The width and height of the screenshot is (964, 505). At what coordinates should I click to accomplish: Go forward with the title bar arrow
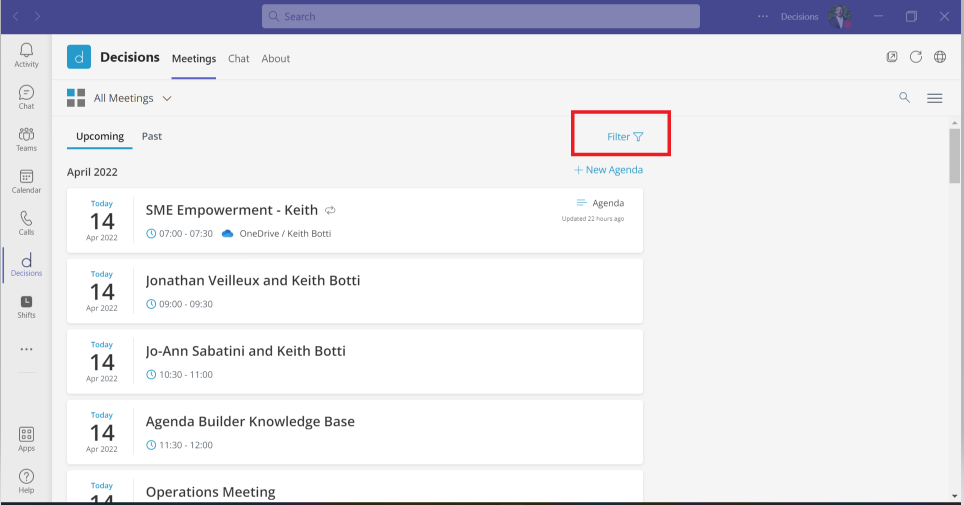coord(38,16)
